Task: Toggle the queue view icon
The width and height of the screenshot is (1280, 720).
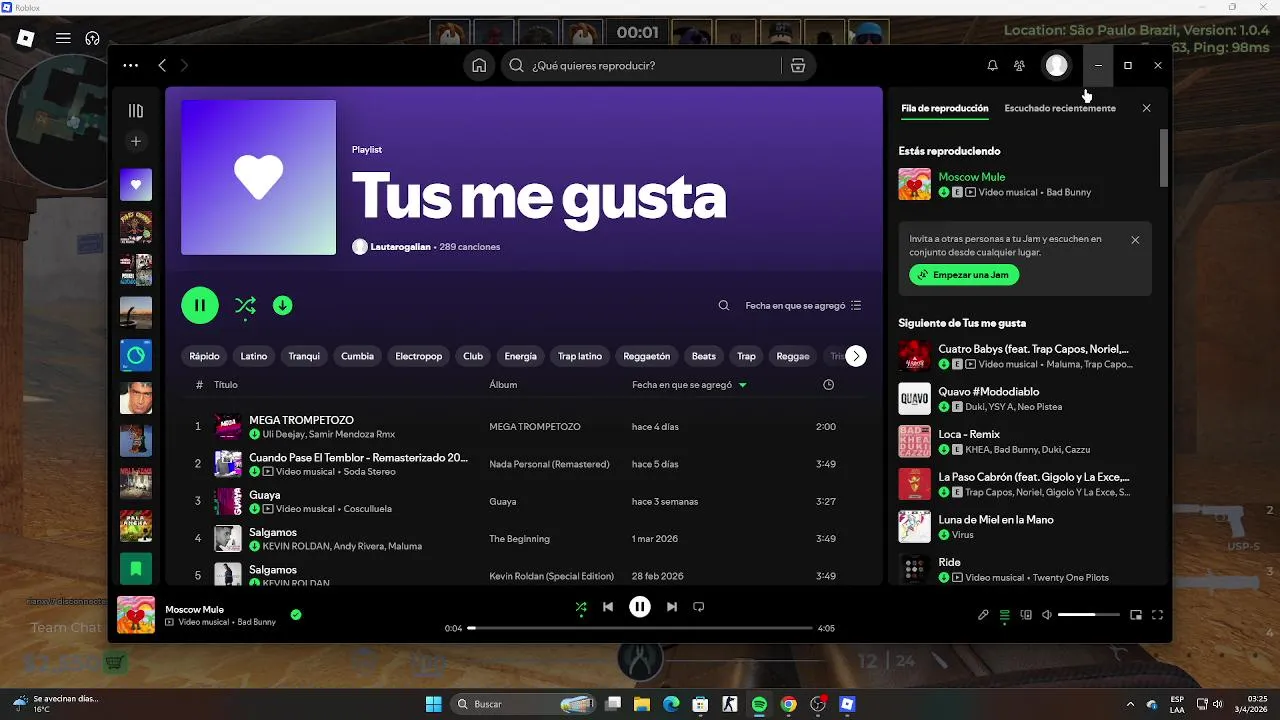Action: (x=1005, y=615)
